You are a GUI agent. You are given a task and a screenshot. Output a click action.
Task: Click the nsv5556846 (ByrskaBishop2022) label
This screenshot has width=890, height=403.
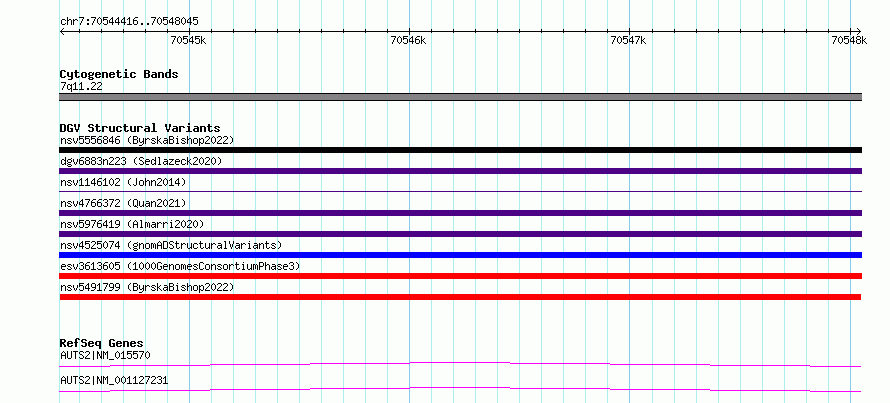click(x=147, y=140)
